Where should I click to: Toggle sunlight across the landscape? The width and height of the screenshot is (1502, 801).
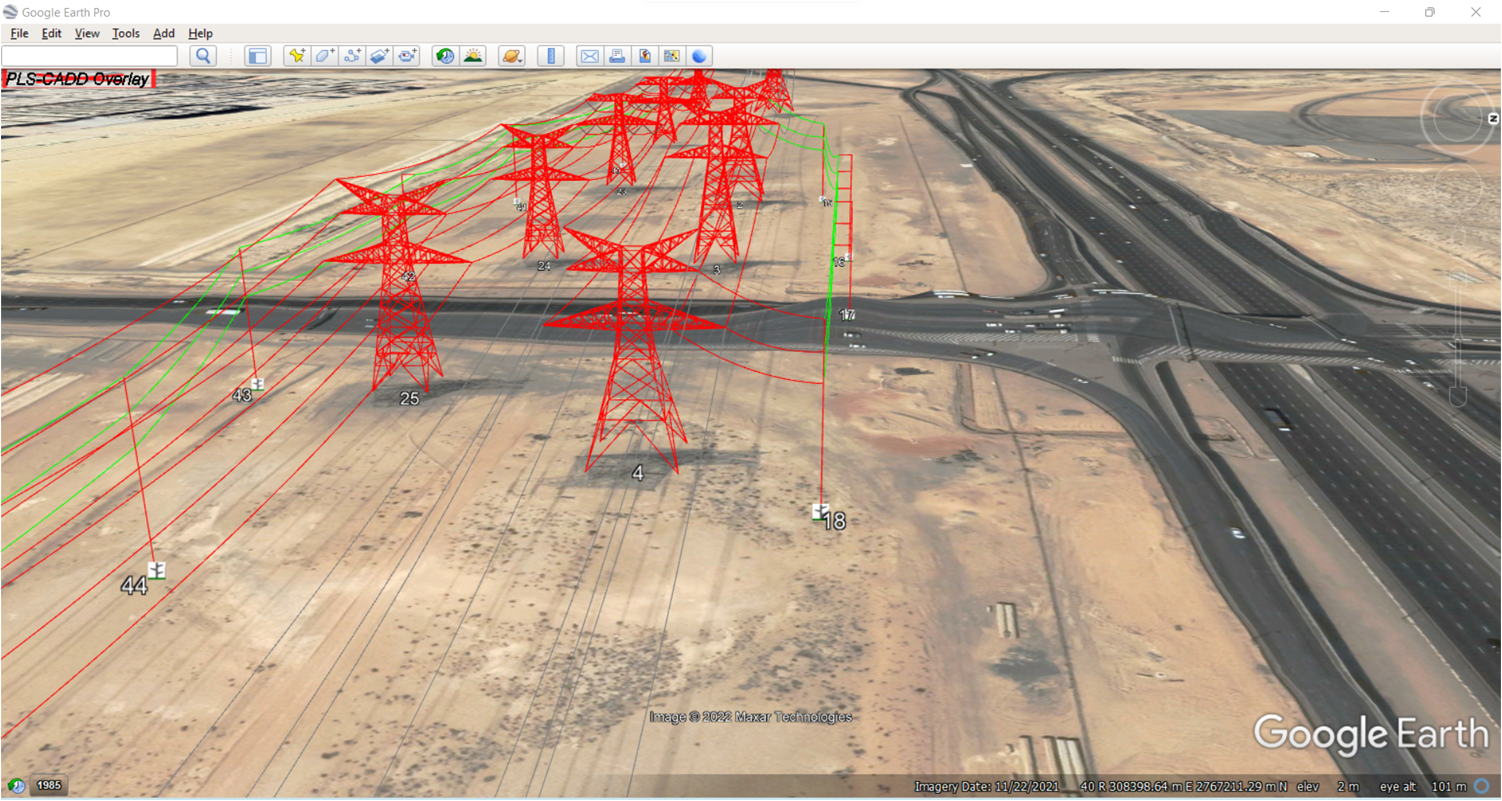[x=473, y=56]
